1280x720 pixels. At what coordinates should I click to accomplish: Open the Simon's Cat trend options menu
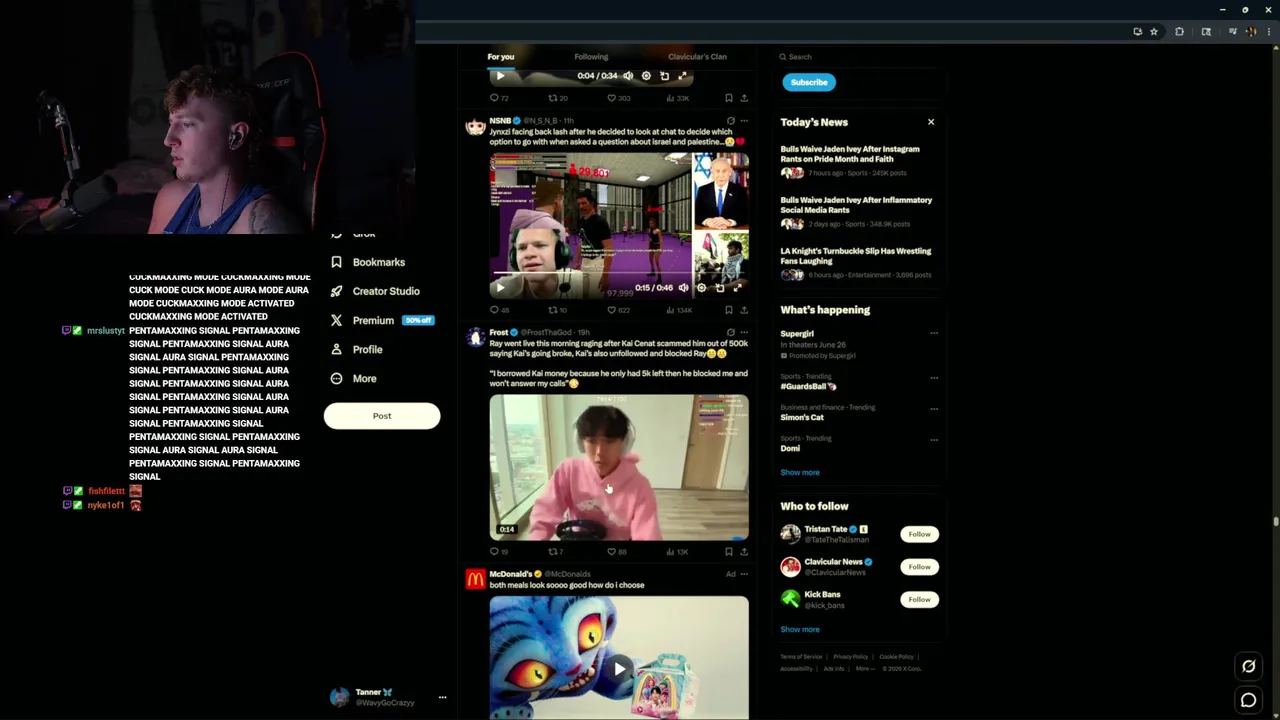(934, 409)
